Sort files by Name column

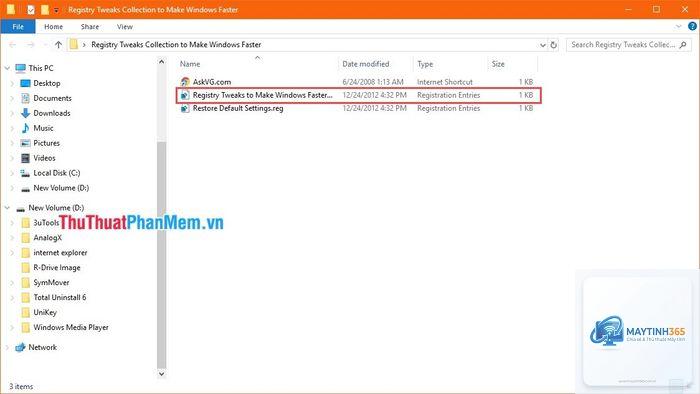coord(190,64)
